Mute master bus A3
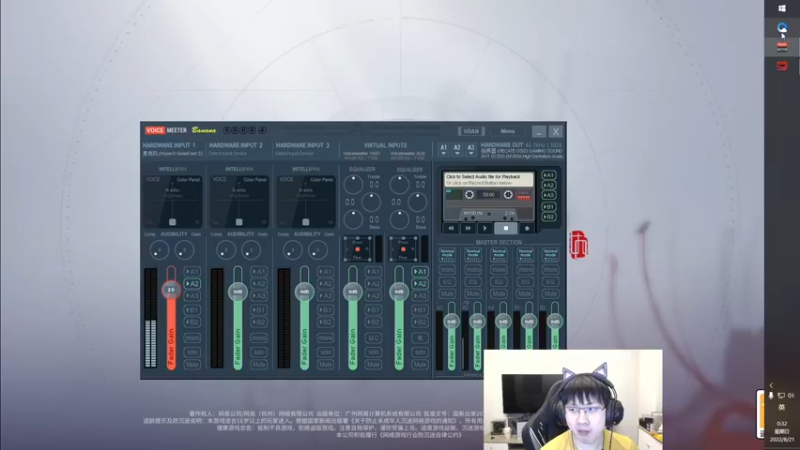The image size is (800, 450). [498, 294]
